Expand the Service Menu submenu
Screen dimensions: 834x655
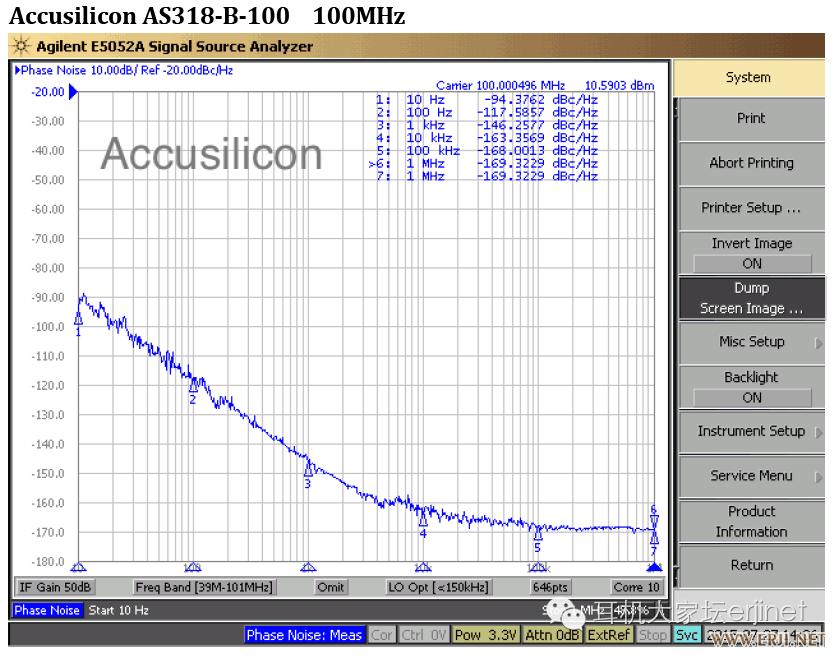point(751,476)
